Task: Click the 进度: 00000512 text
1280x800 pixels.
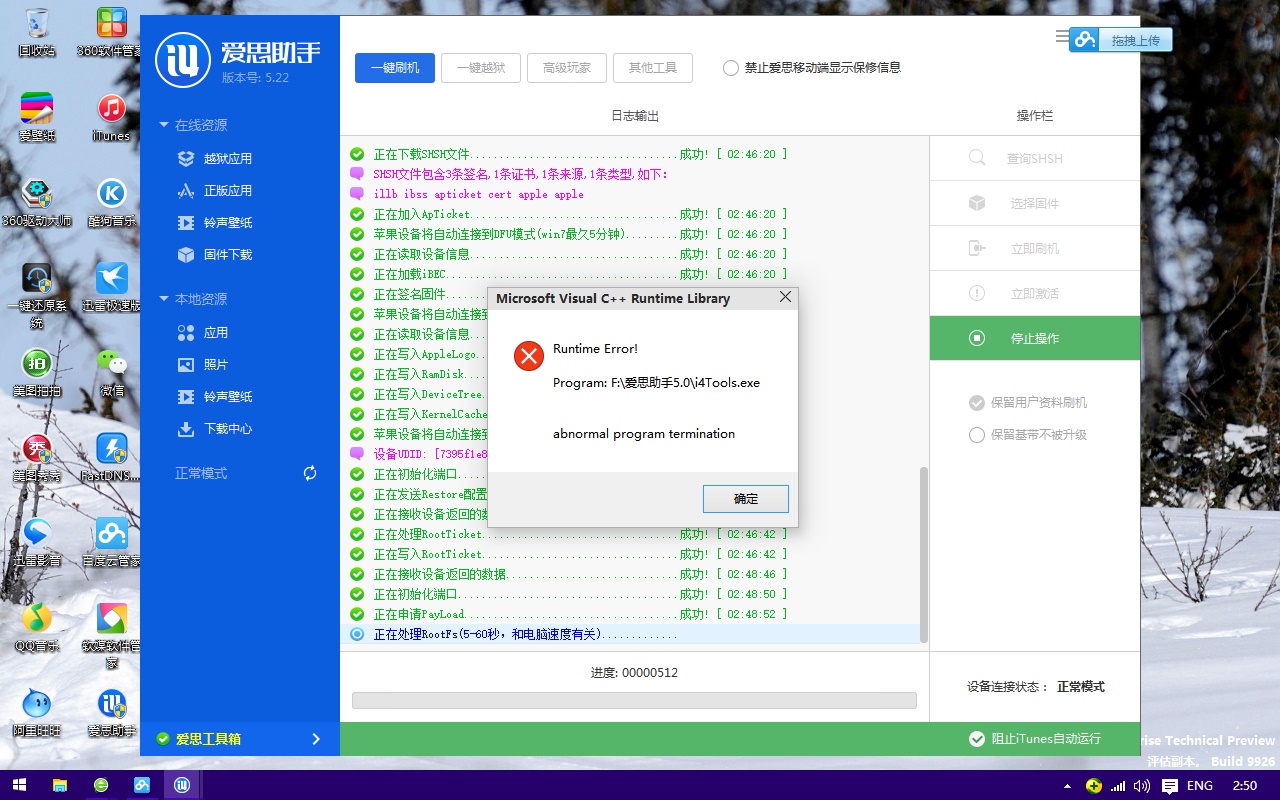Action: 634,673
